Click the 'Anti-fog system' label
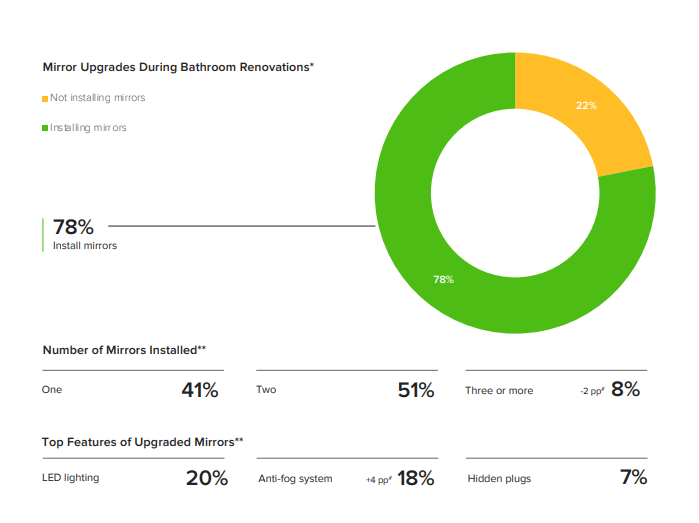This screenshot has height=523, width=699. 295,478
